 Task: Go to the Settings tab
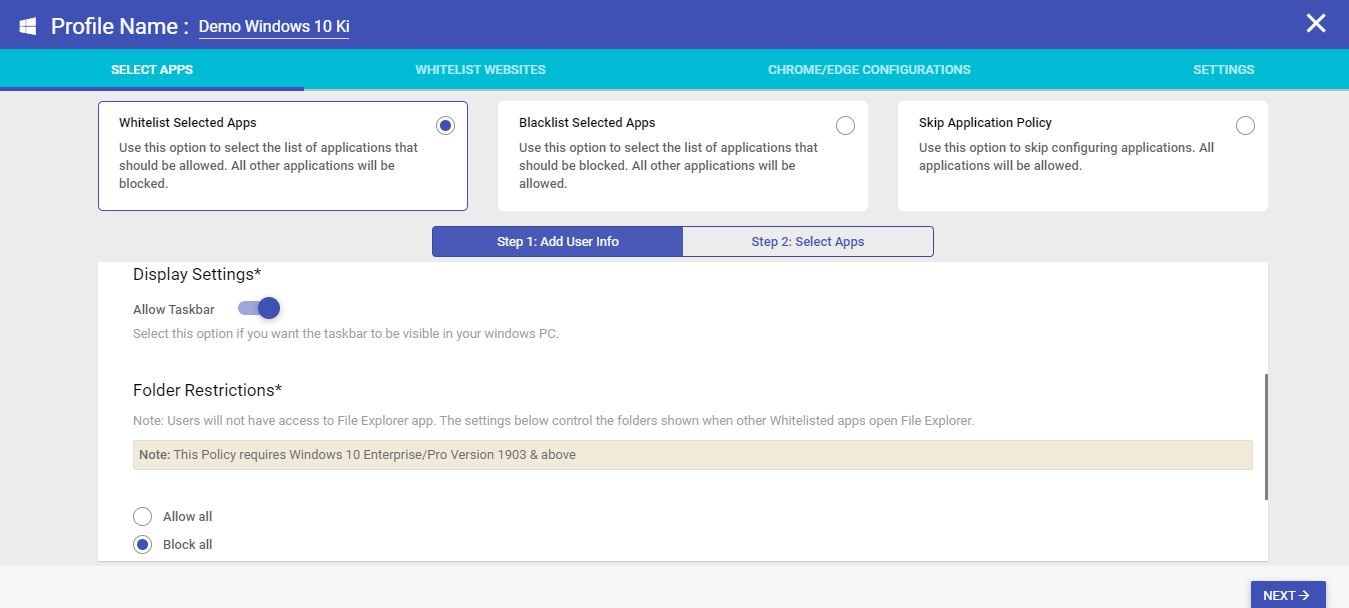[x=1223, y=70]
